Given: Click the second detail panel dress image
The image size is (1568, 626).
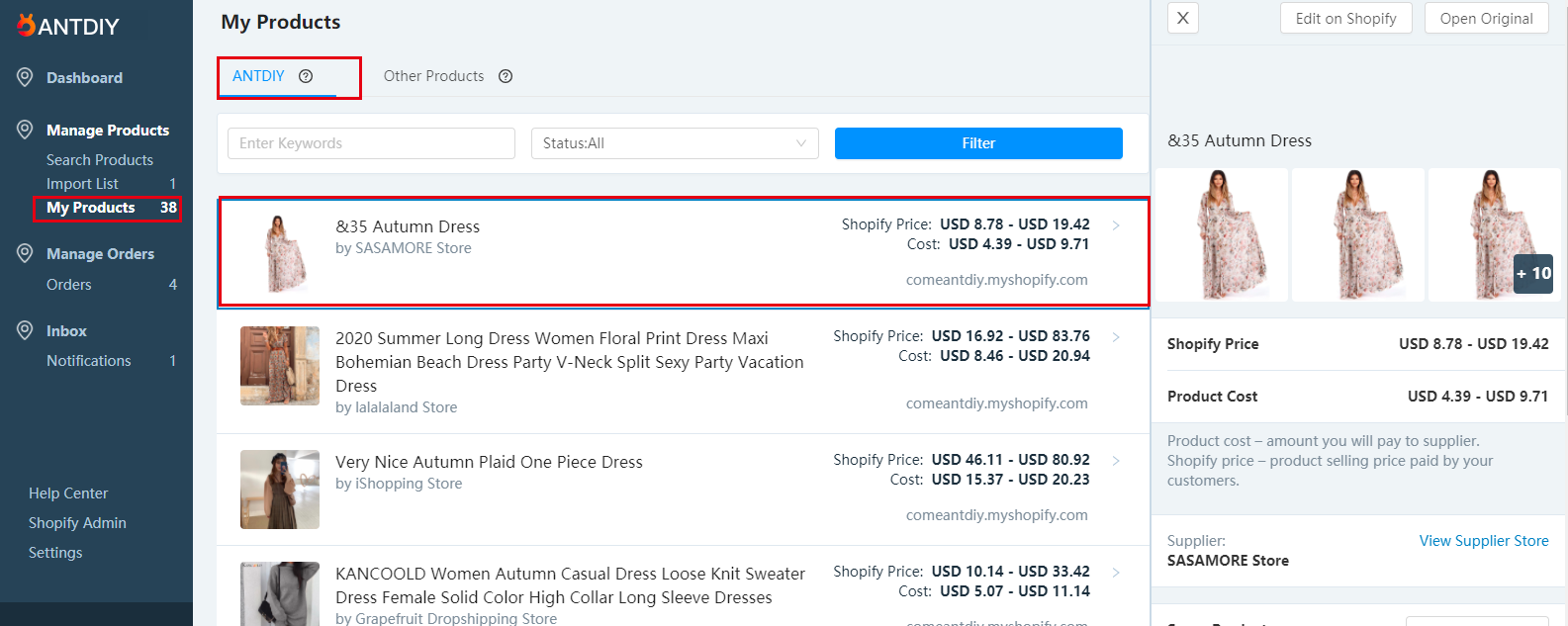Looking at the screenshot, I should [x=1358, y=234].
